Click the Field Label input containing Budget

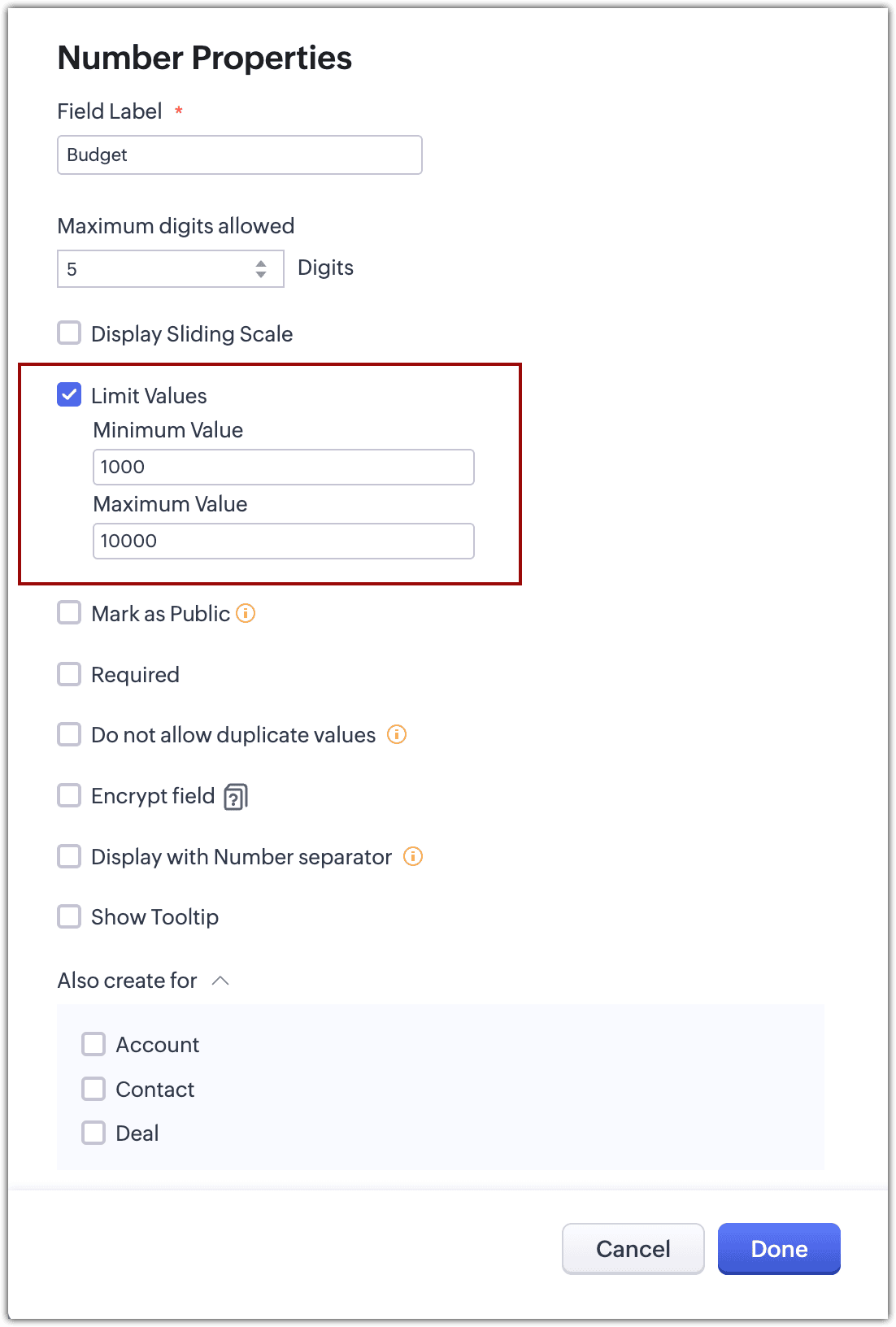[240, 155]
